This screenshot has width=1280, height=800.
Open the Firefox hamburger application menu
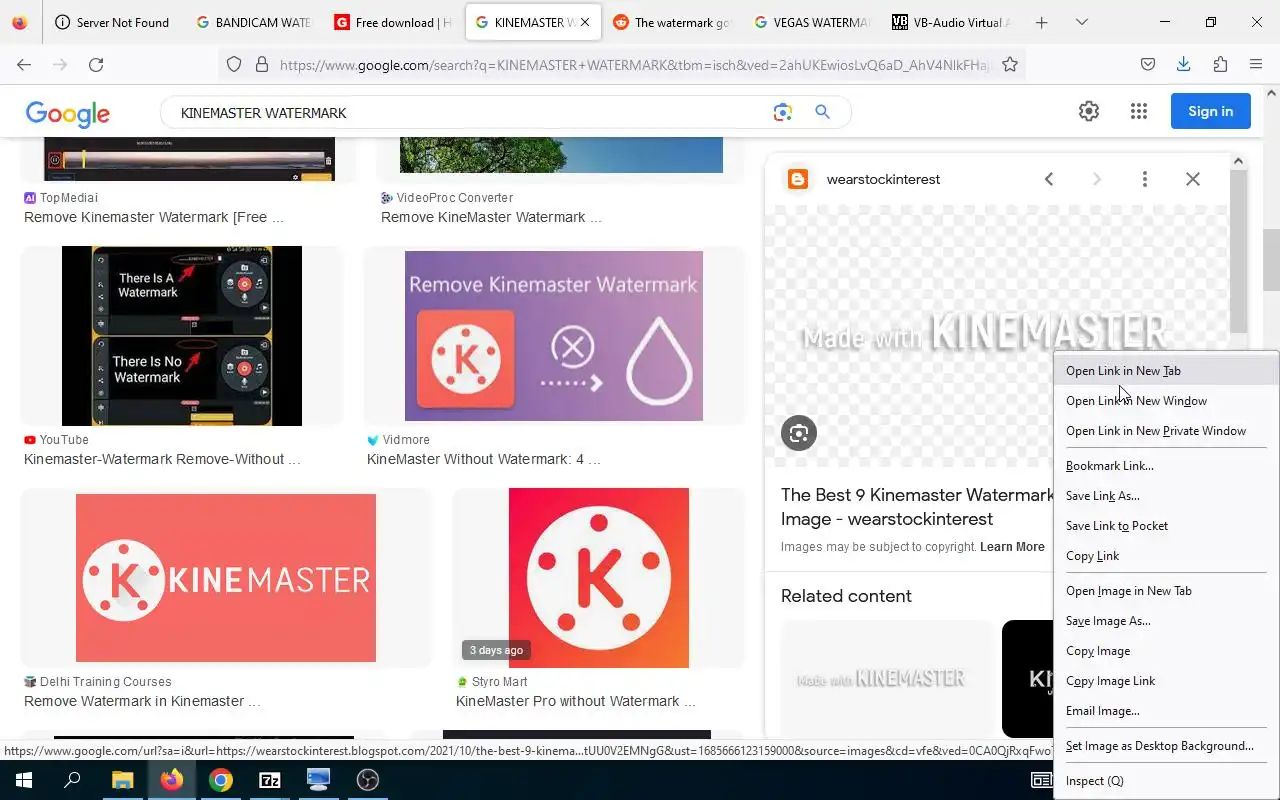click(x=1256, y=64)
